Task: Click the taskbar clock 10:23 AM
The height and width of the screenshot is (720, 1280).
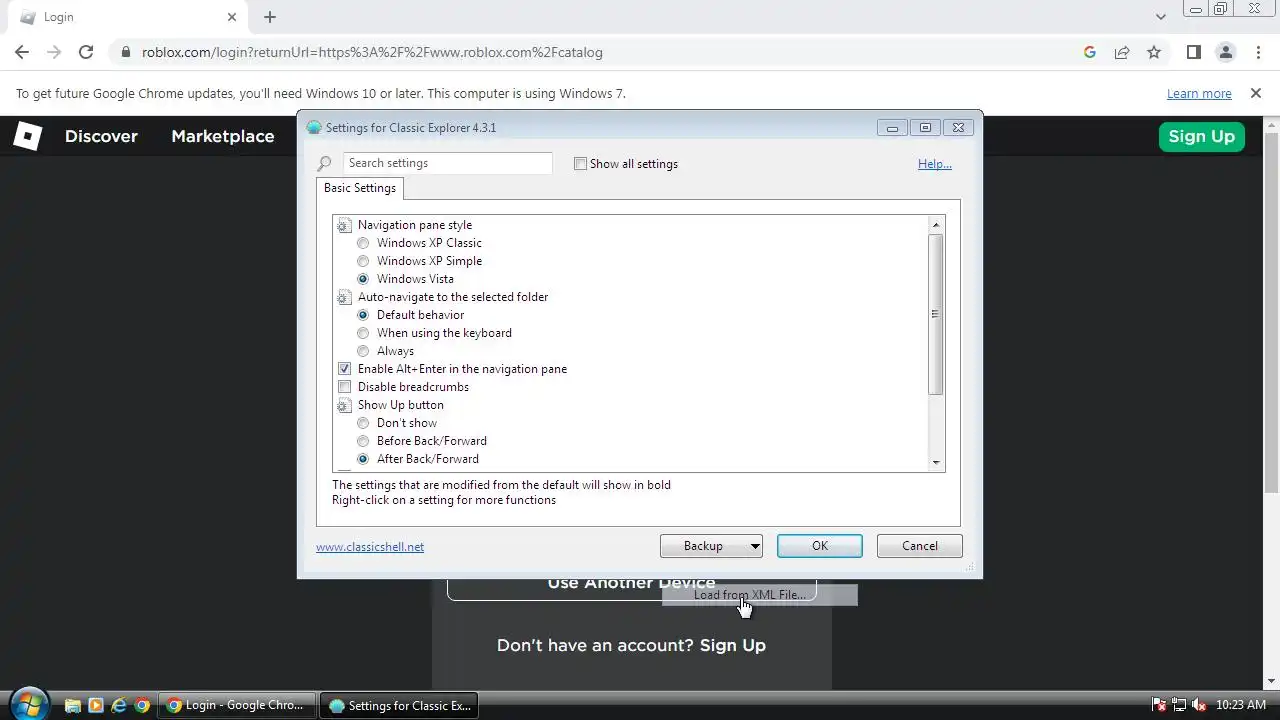Action: coord(1242,705)
